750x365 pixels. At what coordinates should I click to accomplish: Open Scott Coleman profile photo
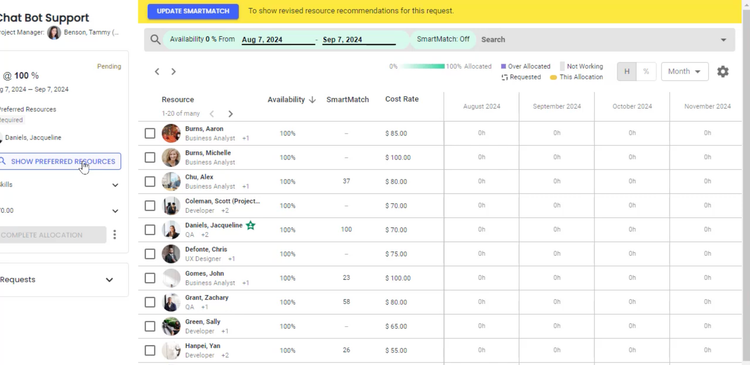(x=171, y=206)
